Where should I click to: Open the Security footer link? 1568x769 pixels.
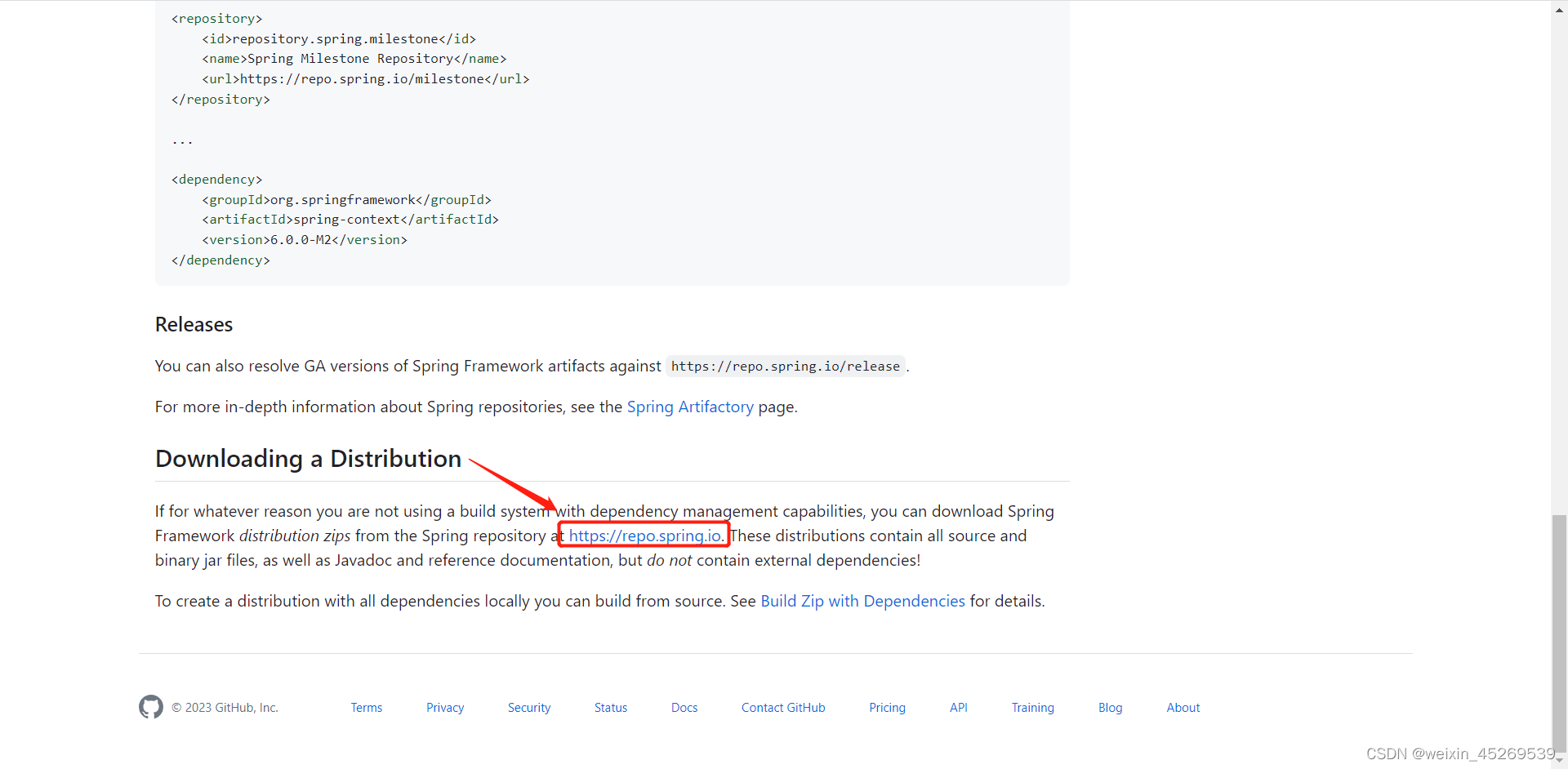529,708
